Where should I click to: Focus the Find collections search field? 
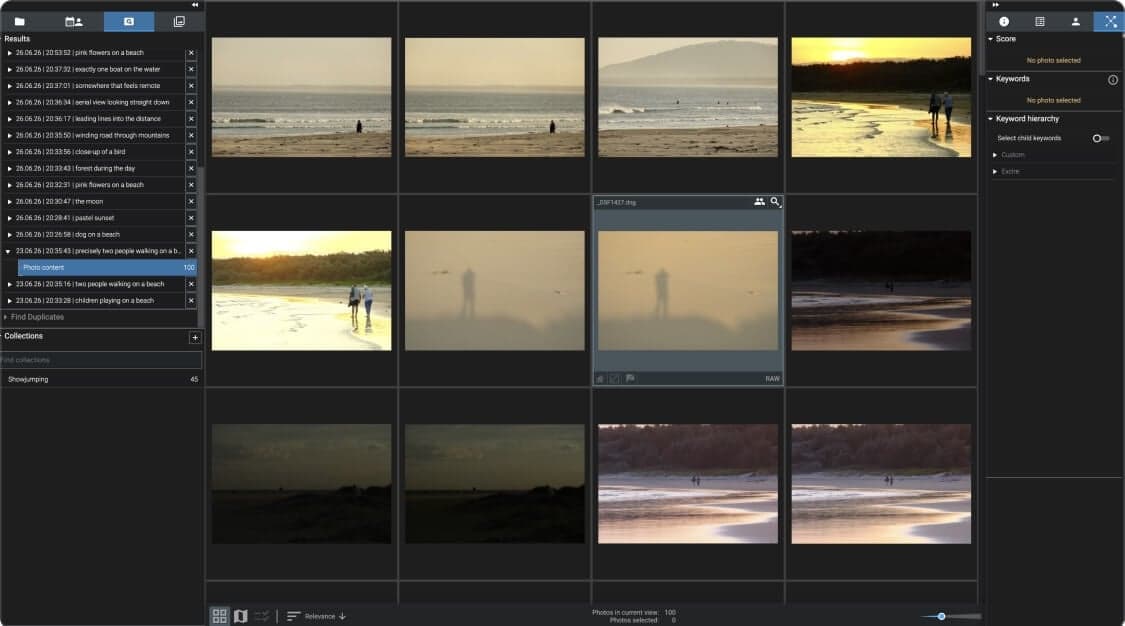click(100, 360)
